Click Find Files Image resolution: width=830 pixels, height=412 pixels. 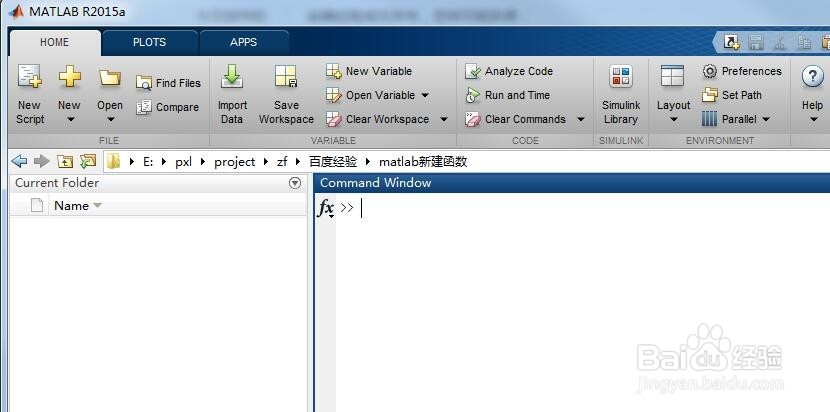[168, 83]
